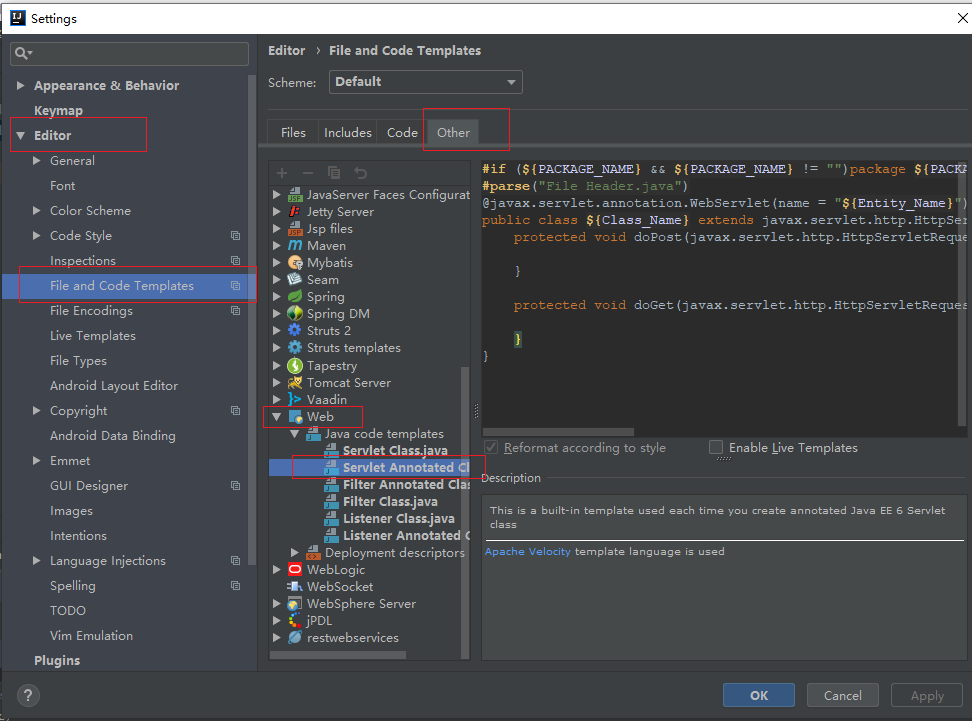The width and height of the screenshot is (972, 721).
Task: Toggle Reformat according to style checkbox
Action: click(491, 448)
